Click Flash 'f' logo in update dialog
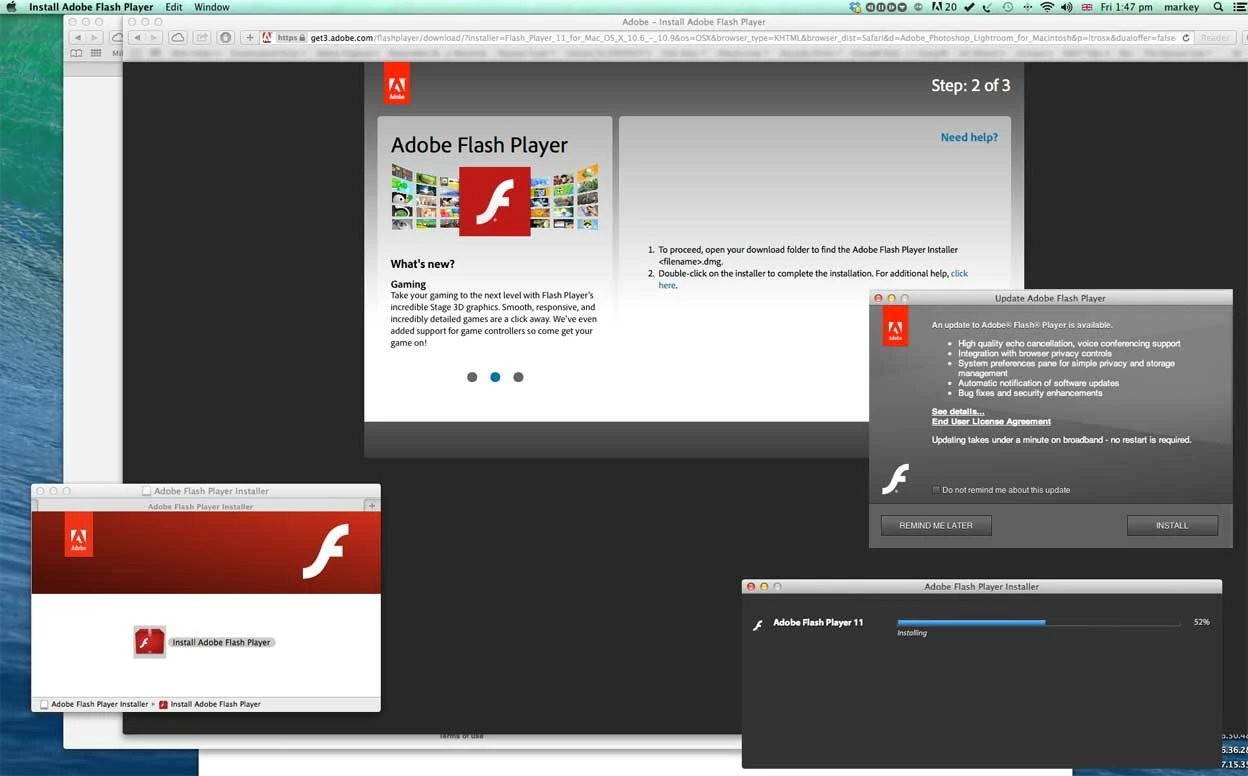The width and height of the screenshot is (1248, 776). [x=895, y=479]
